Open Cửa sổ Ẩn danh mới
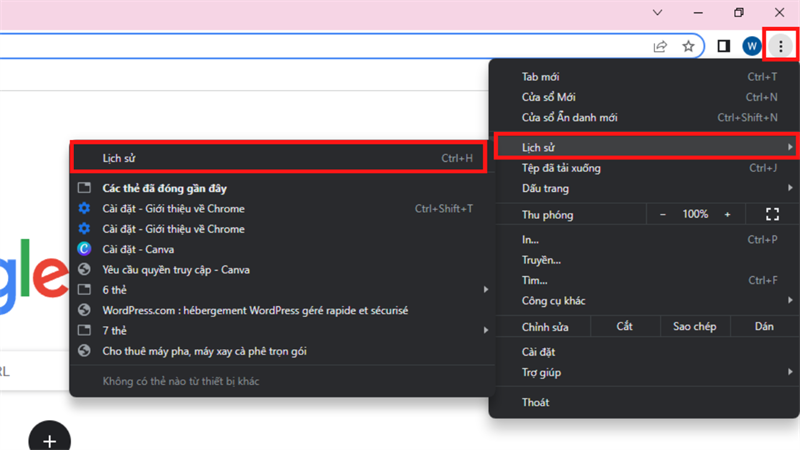Image resolution: width=800 pixels, height=450 pixels. tap(644, 117)
